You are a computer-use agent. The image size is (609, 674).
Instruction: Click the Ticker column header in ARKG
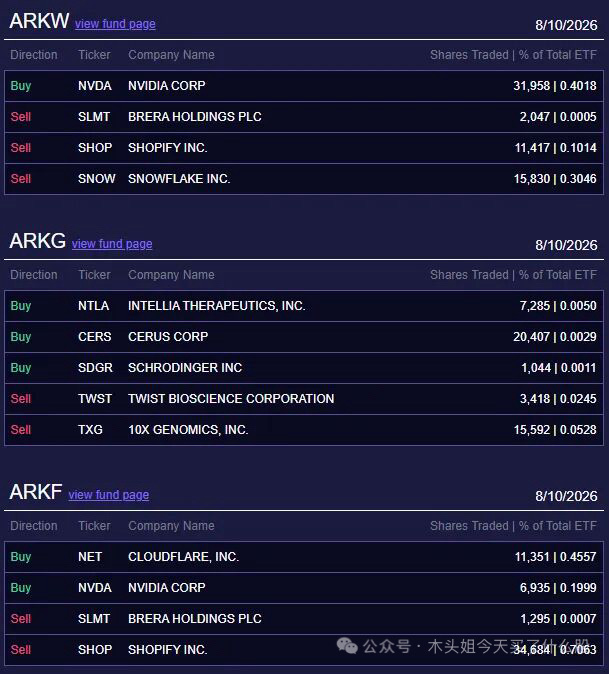click(94, 275)
